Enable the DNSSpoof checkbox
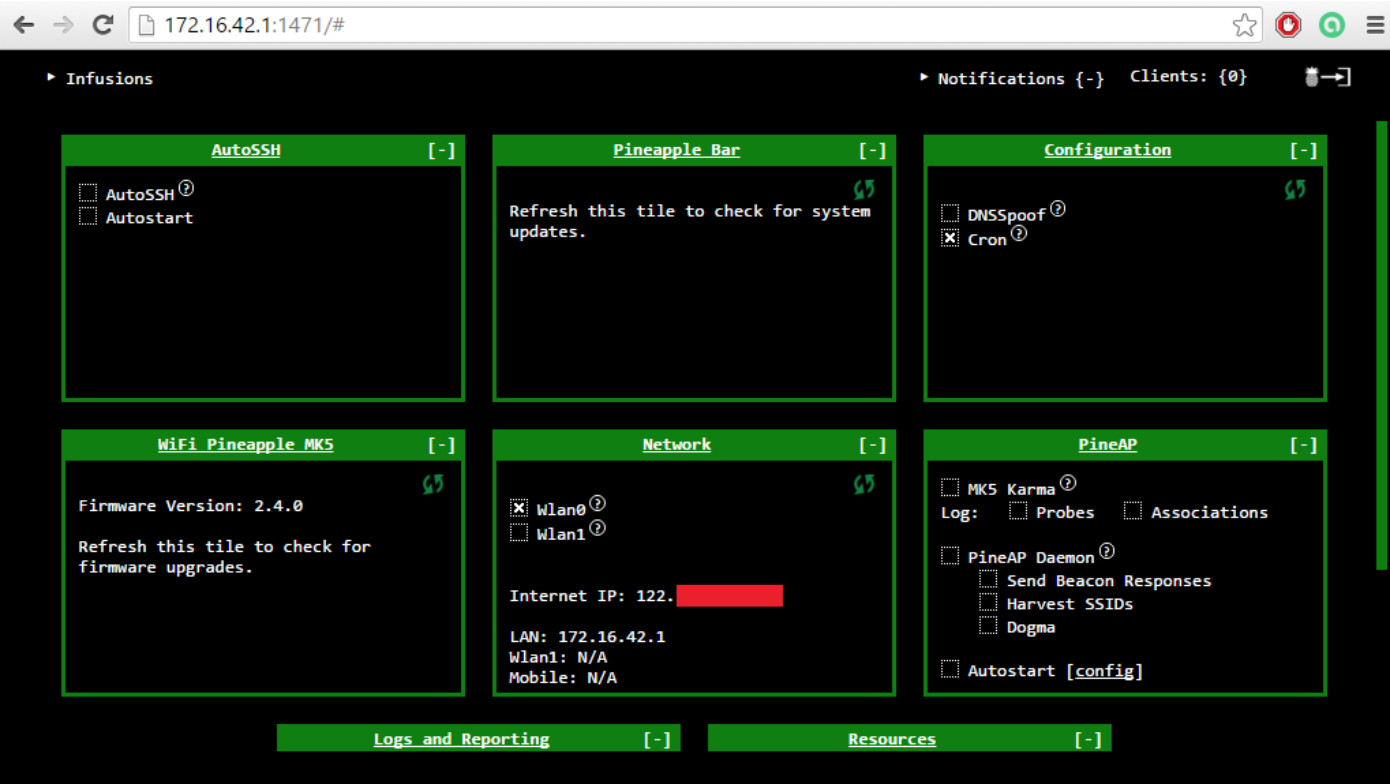Screen dimensions: 1390x784 pos(950,213)
